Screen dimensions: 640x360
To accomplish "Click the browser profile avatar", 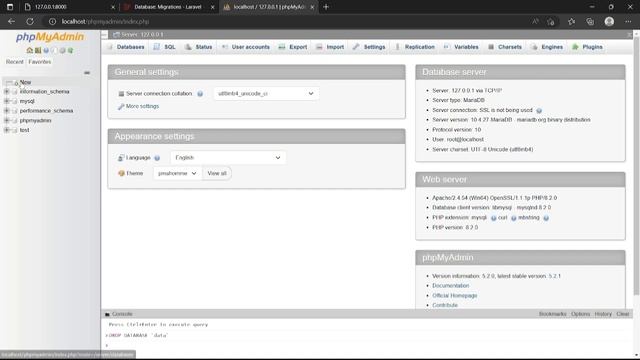I will [x=609, y=22].
